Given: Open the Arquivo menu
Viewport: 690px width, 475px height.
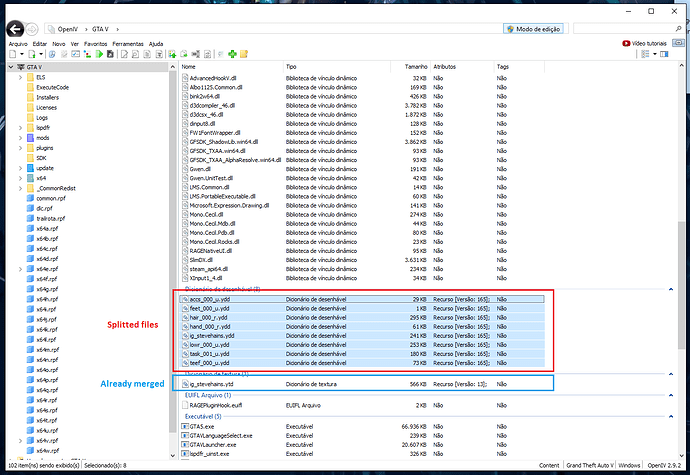Looking at the screenshot, I should point(18,44).
